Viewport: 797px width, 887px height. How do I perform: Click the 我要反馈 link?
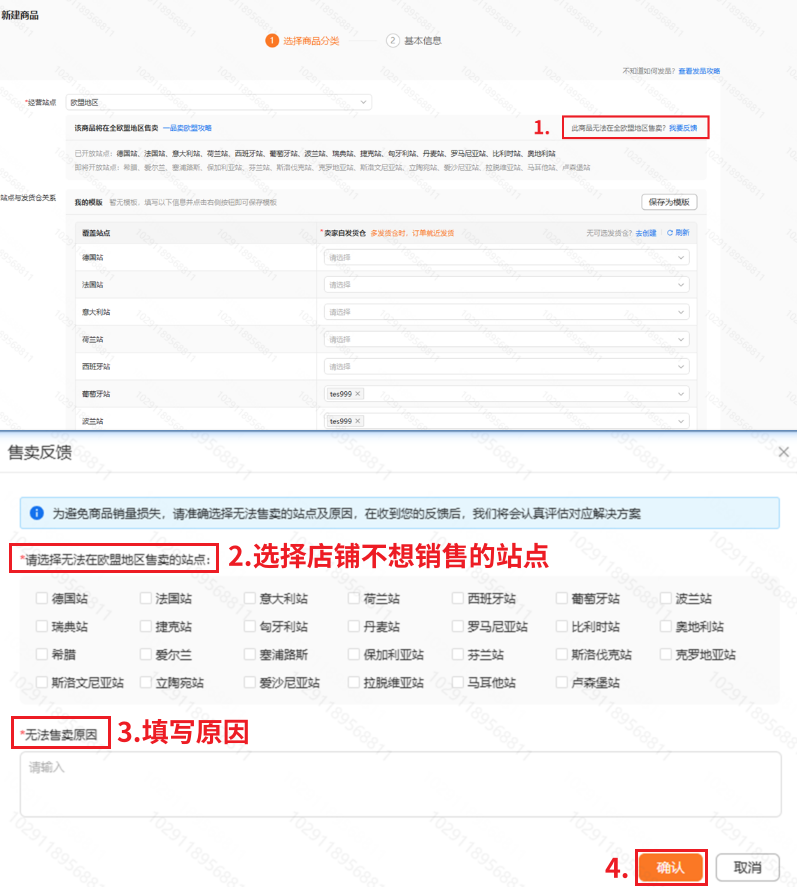pos(683,128)
